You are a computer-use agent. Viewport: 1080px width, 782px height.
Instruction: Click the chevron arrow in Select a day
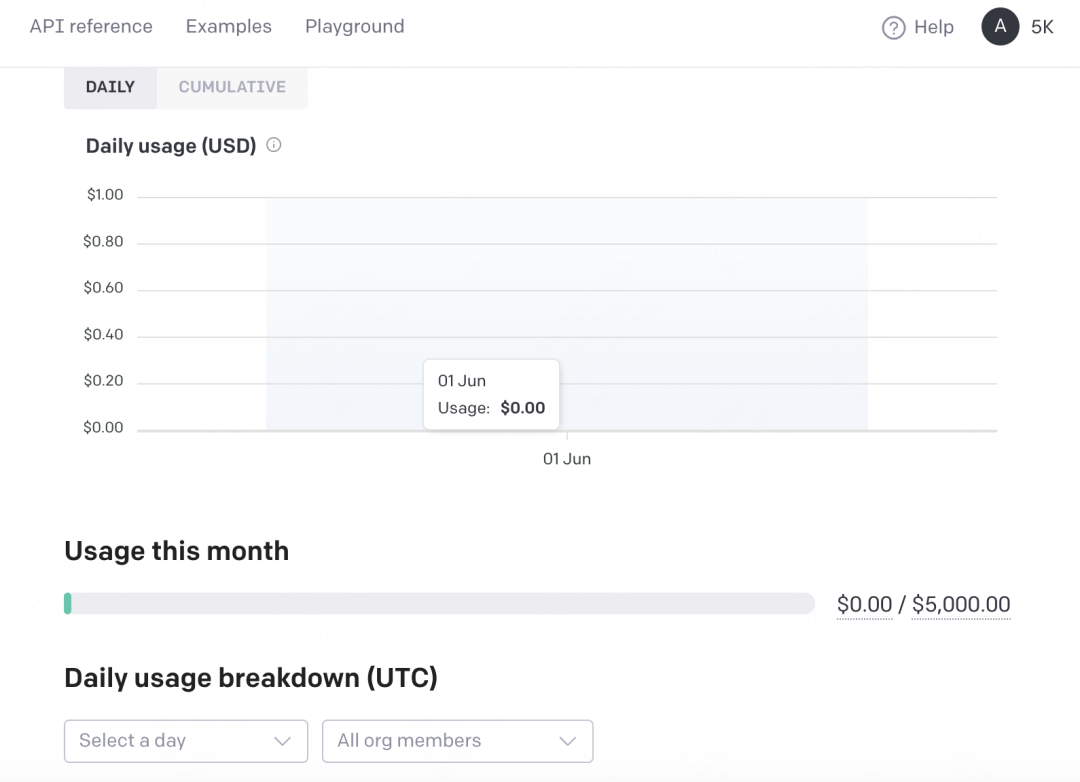tap(282, 741)
